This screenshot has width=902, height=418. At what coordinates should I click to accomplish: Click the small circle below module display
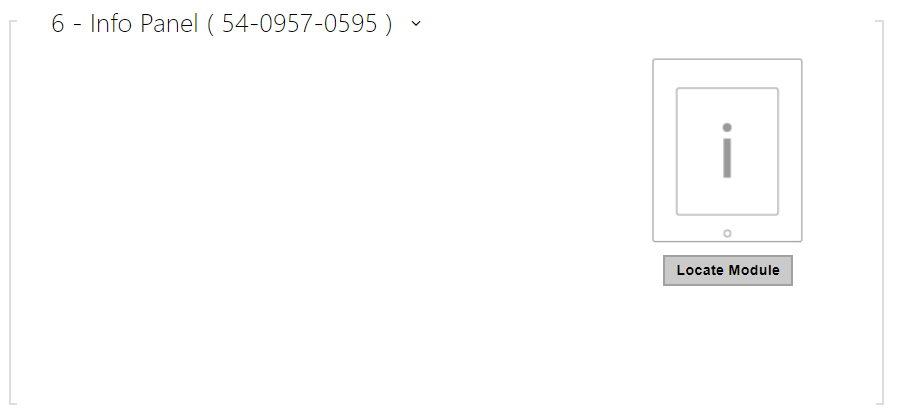727,233
